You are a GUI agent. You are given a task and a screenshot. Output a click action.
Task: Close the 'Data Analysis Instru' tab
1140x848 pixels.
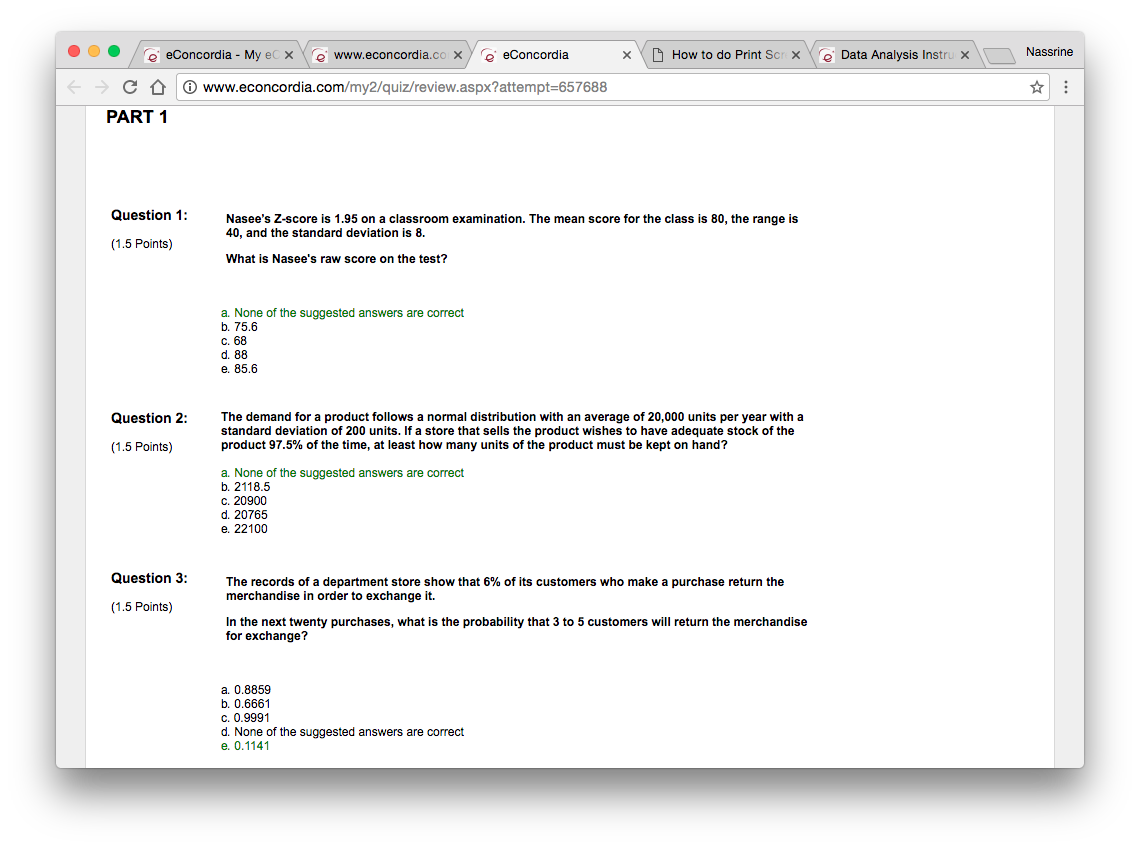965,55
